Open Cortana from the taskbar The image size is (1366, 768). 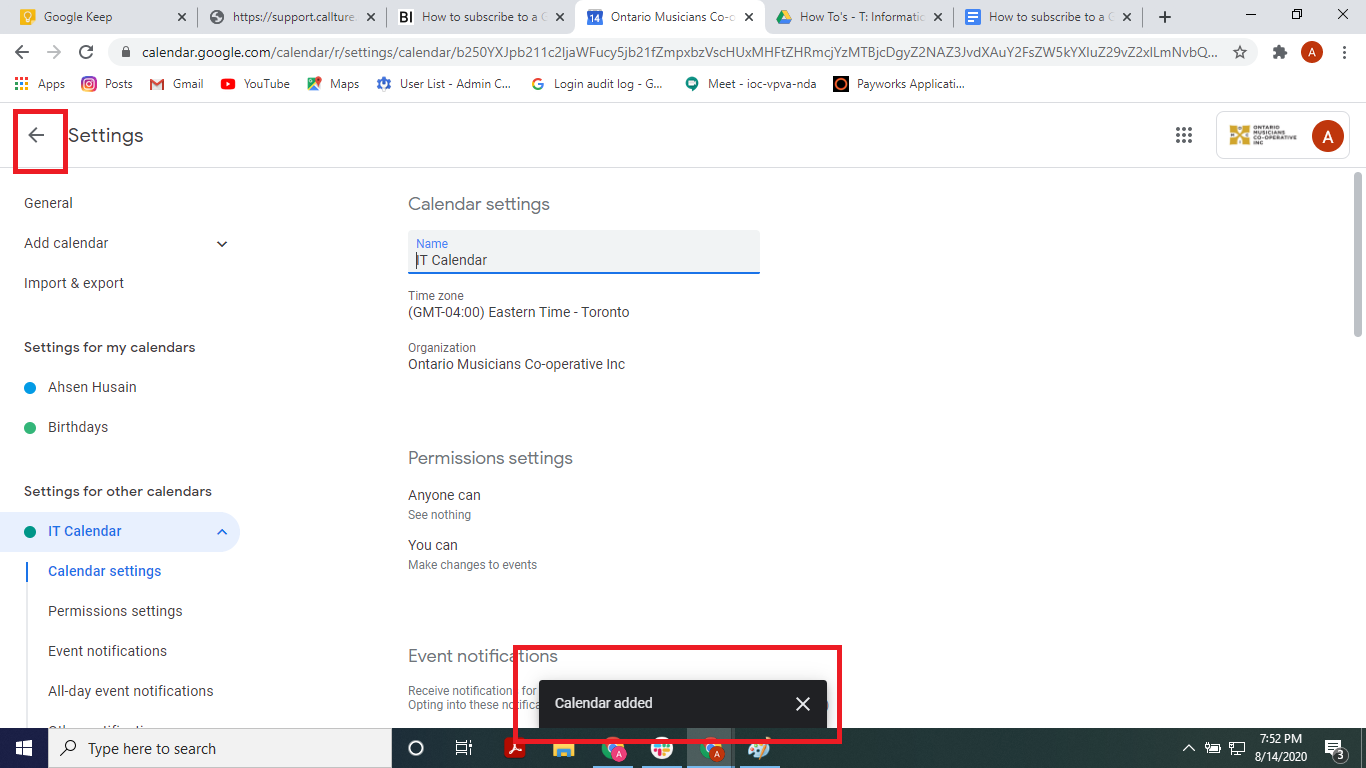416,748
